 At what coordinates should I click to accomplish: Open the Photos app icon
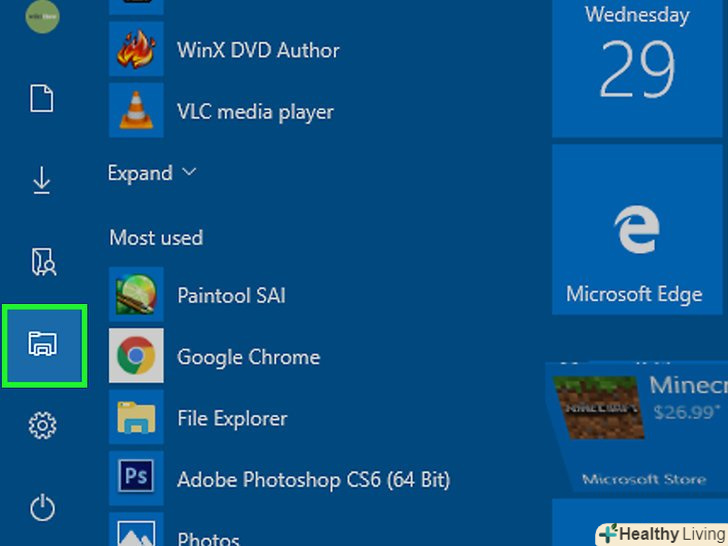[x=136, y=530]
